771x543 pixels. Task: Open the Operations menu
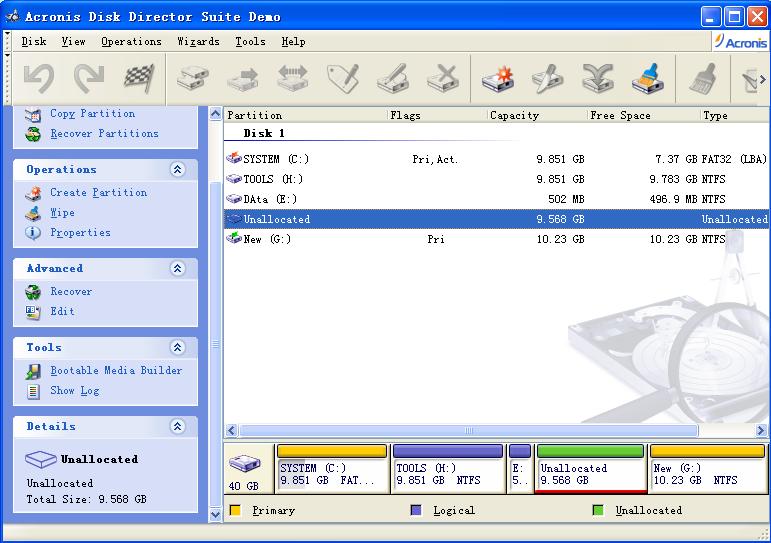tap(131, 42)
